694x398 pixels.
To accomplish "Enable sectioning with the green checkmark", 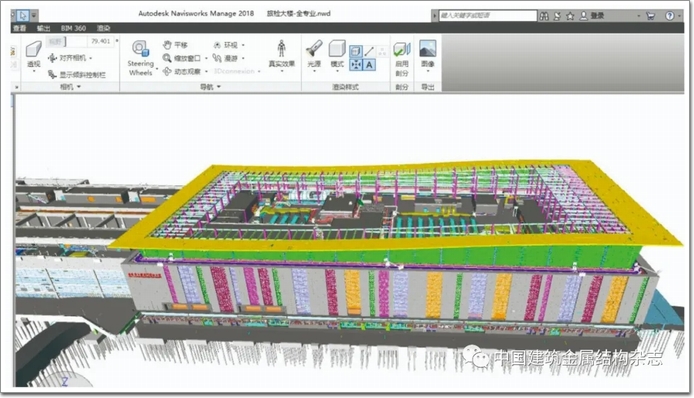I will [x=402, y=59].
